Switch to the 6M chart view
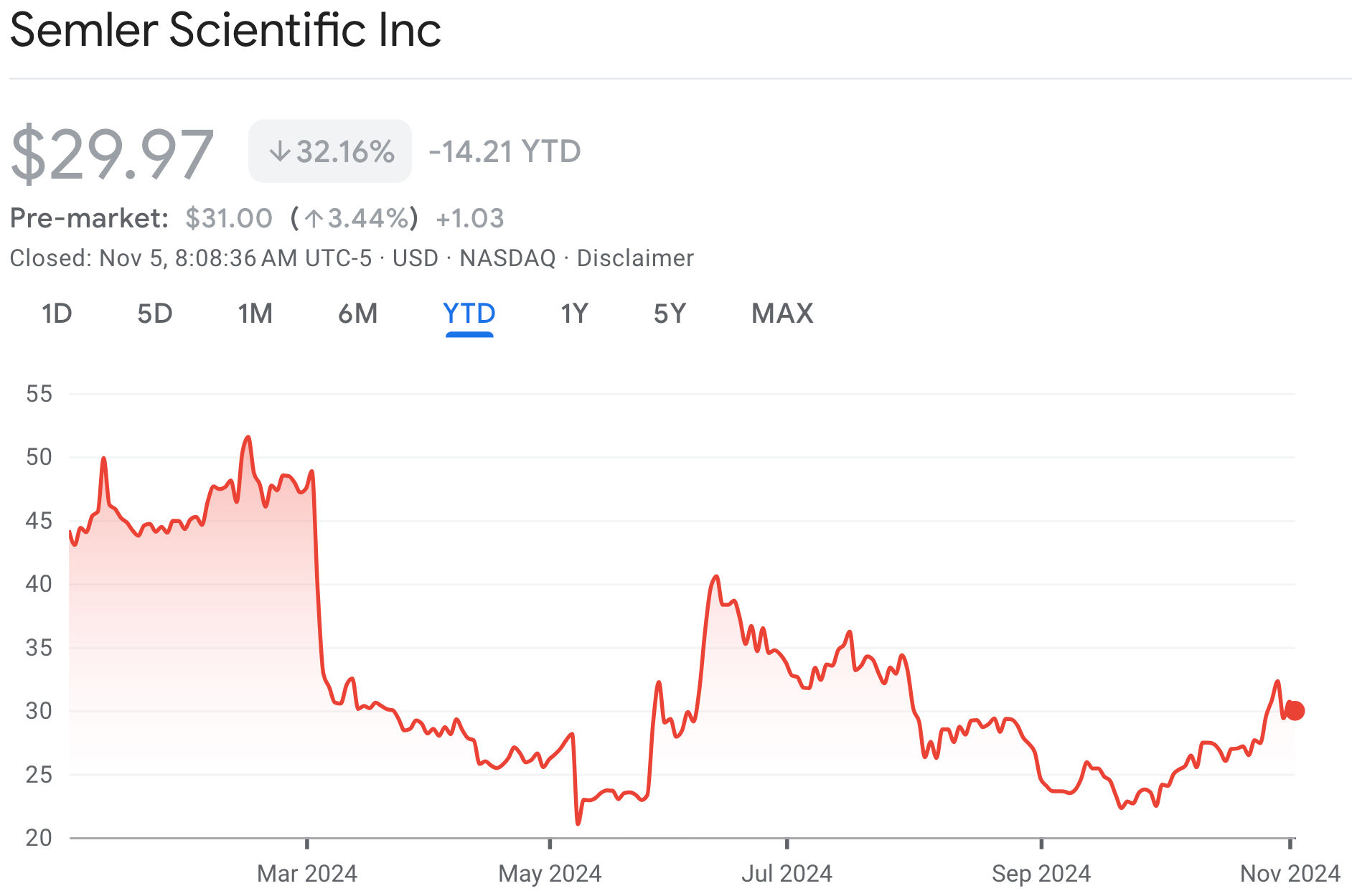Viewport: 1352px width, 896px height. pos(357,313)
